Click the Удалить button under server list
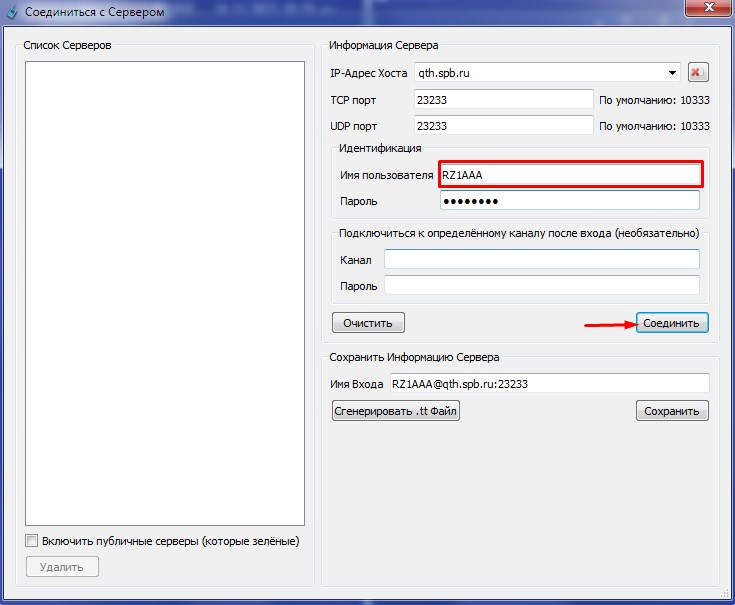This screenshot has width=735, height=605. point(62,567)
